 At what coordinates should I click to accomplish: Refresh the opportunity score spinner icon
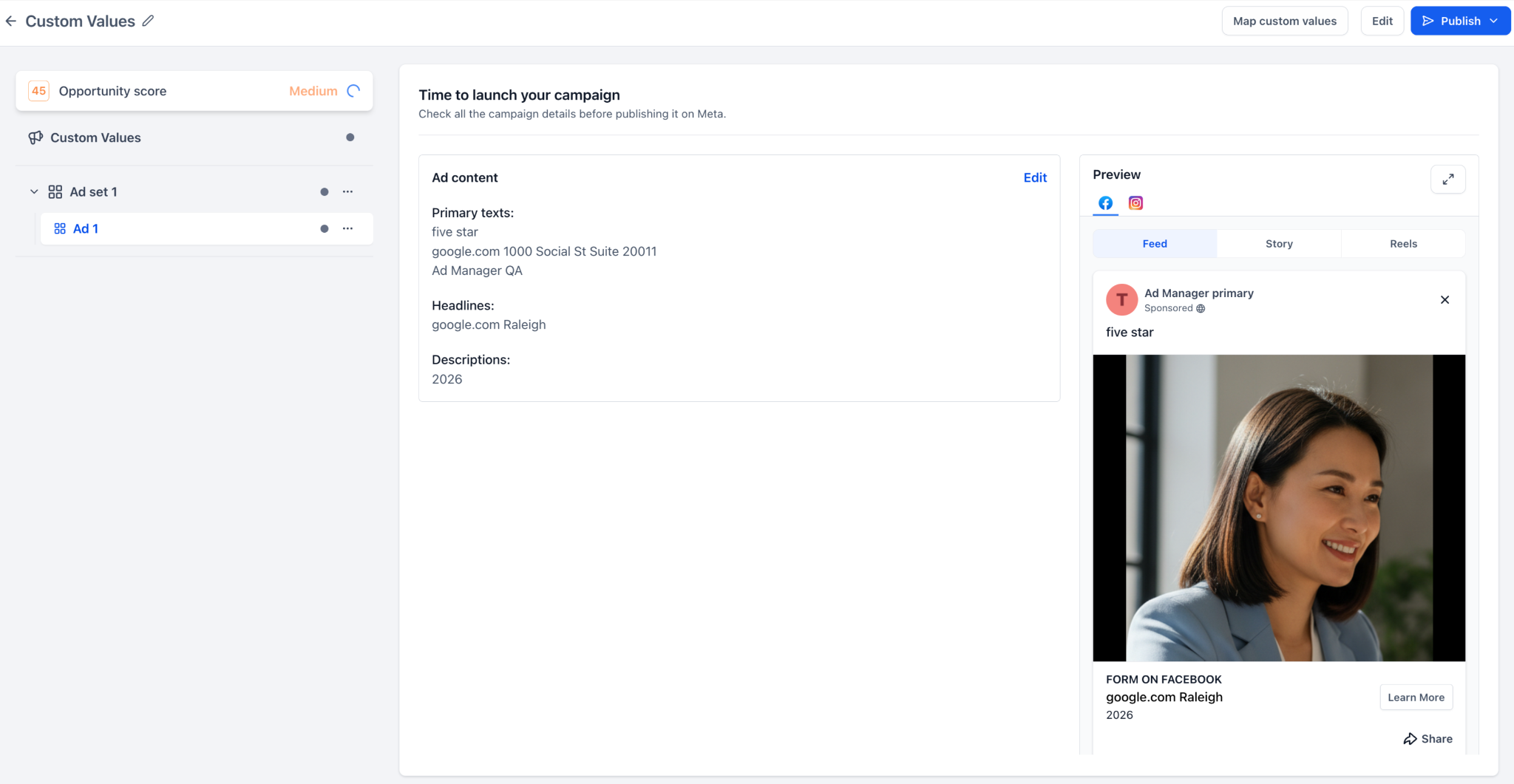(x=353, y=91)
